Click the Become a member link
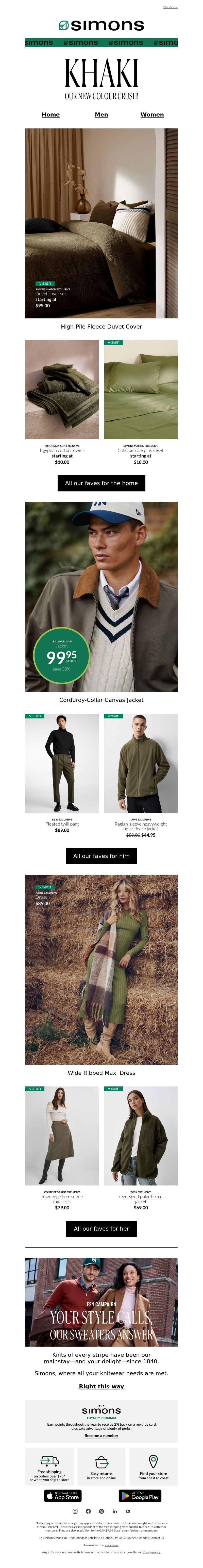Image resolution: width=203 pixels, height=1568 pixels. click(101, 1435)
